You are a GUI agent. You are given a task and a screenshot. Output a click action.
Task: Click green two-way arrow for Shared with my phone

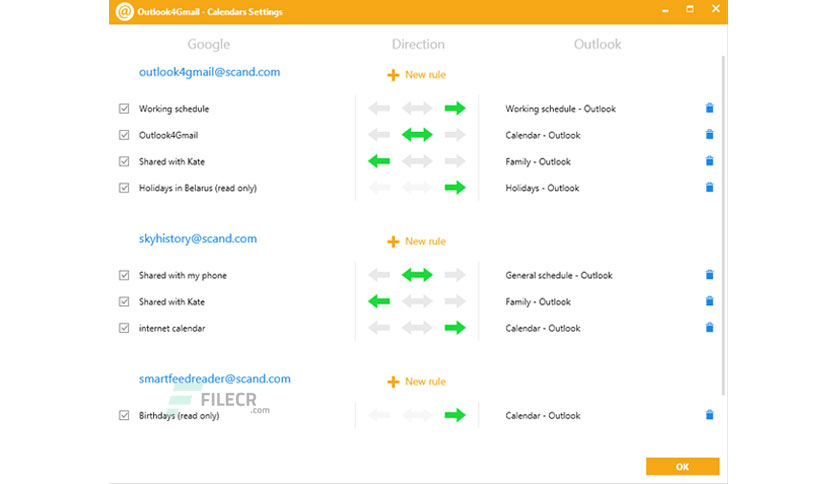[417, 275]
